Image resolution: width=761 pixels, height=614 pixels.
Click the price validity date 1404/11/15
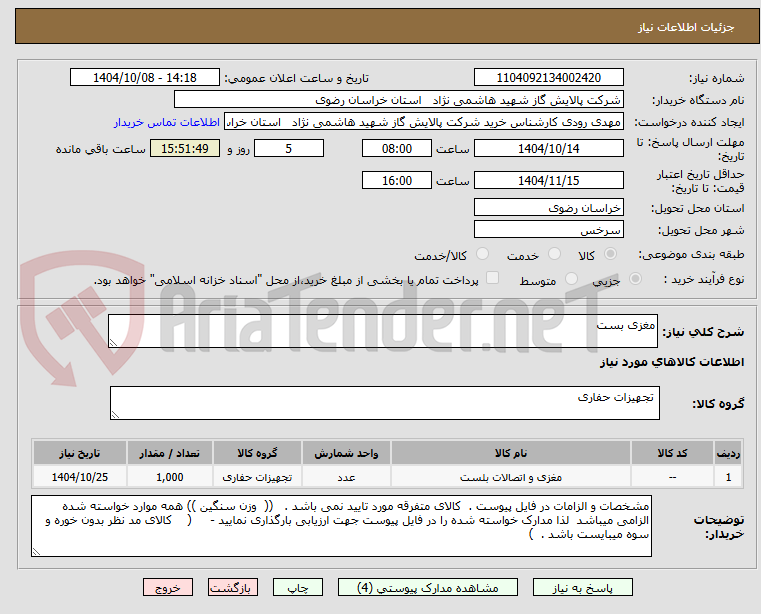pos(548,181)
